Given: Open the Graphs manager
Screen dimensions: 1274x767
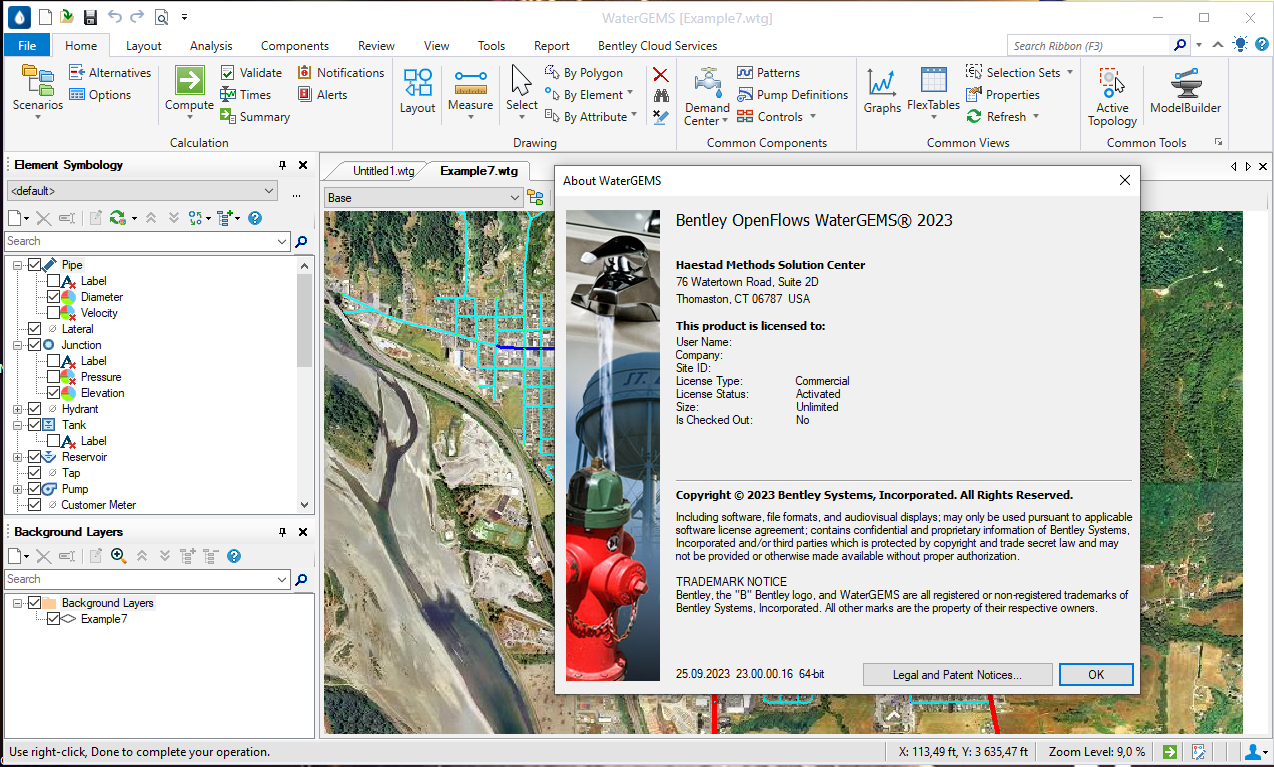Looking at the screenshot, I should [x=882, y=90].
